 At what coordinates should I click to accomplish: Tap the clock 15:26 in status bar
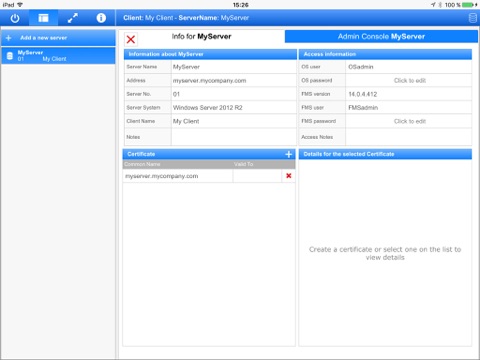click(240, 5)
